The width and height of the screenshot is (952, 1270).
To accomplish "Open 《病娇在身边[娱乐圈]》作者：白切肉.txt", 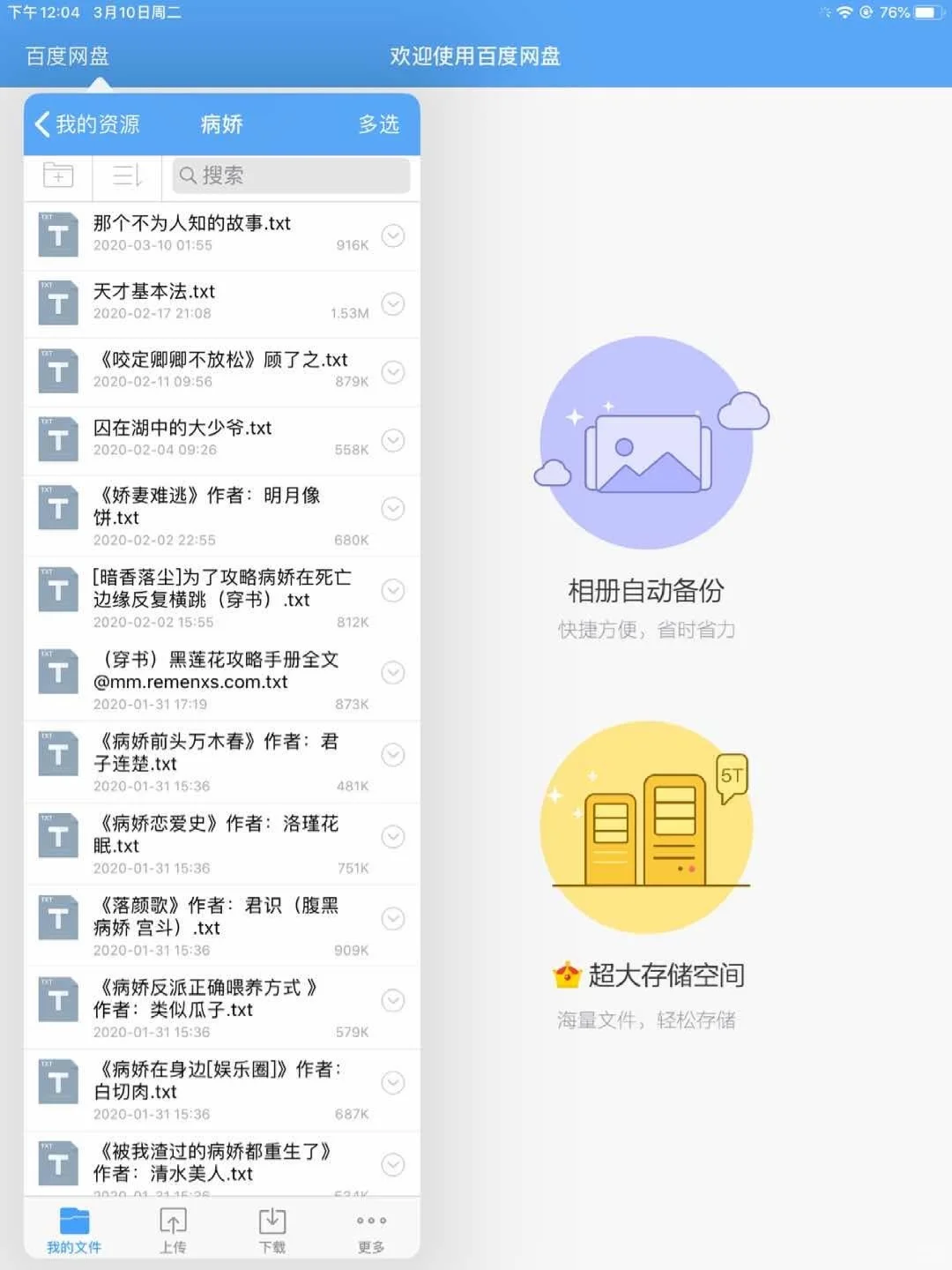I will point(222,1090).
